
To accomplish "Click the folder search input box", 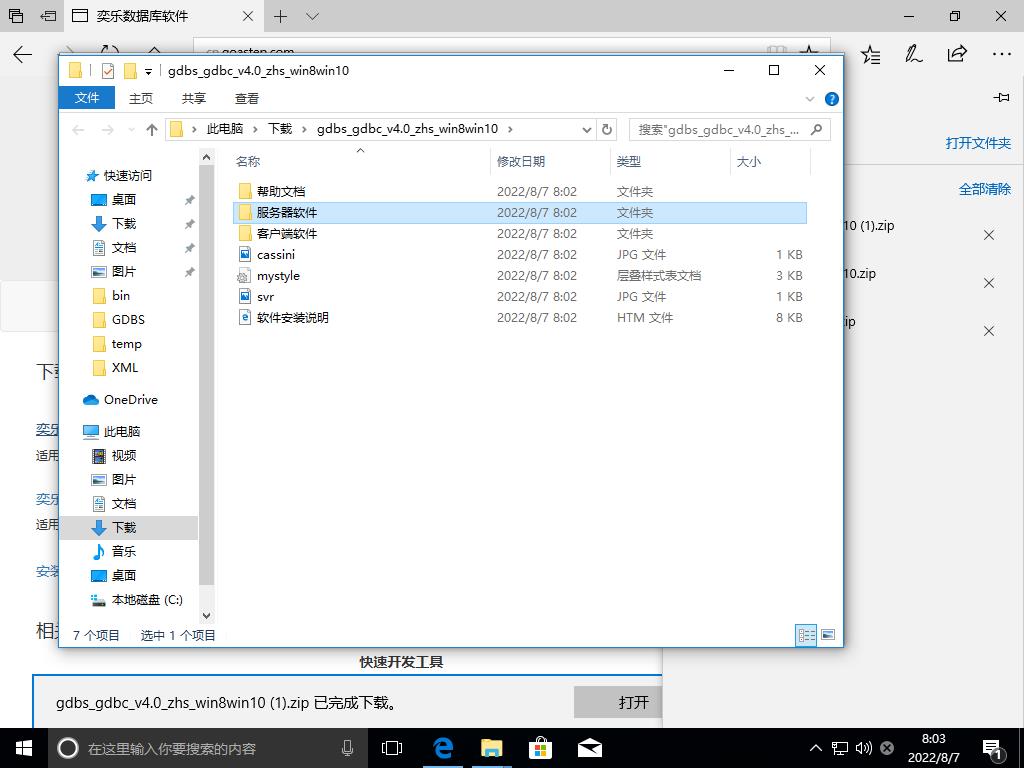I will (720, 129).
